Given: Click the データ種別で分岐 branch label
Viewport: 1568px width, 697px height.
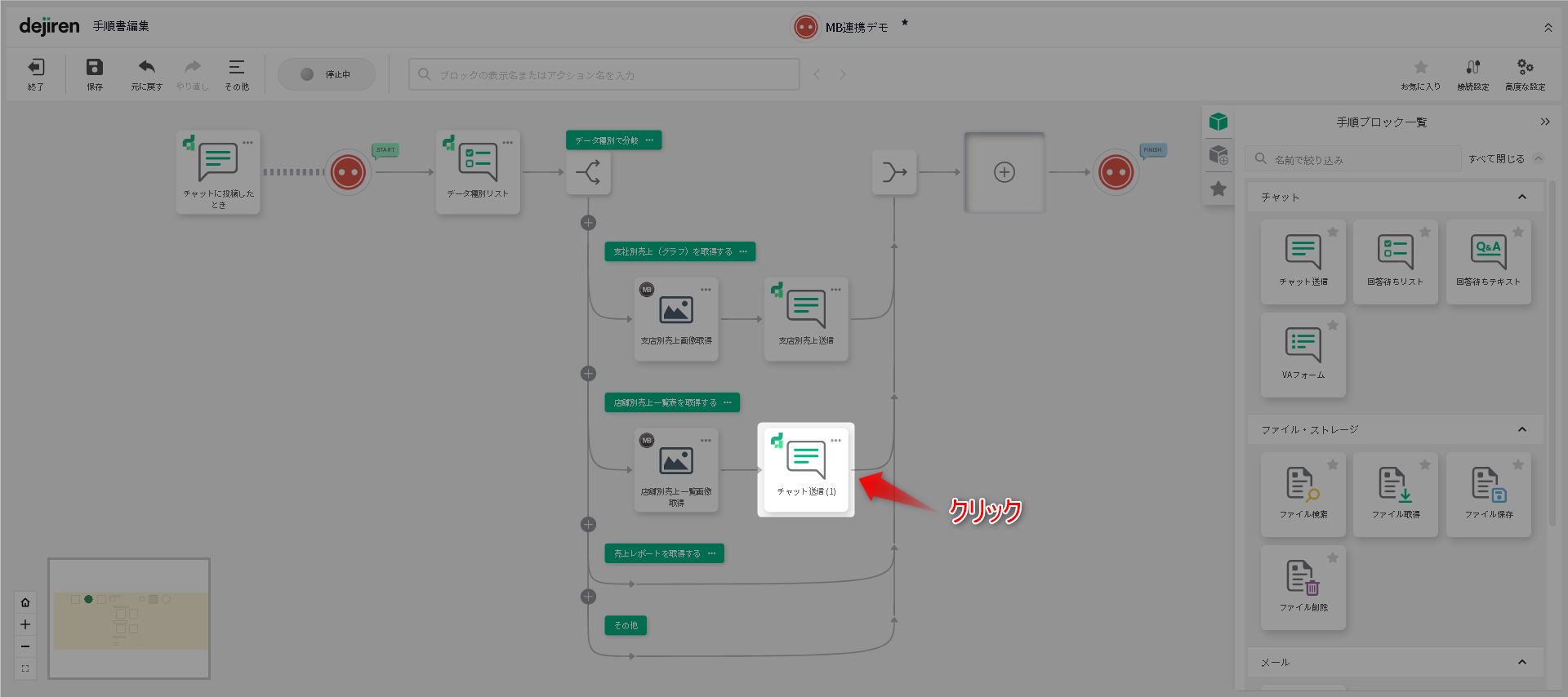Looking at the screenshot, I should tap(613, 140).
